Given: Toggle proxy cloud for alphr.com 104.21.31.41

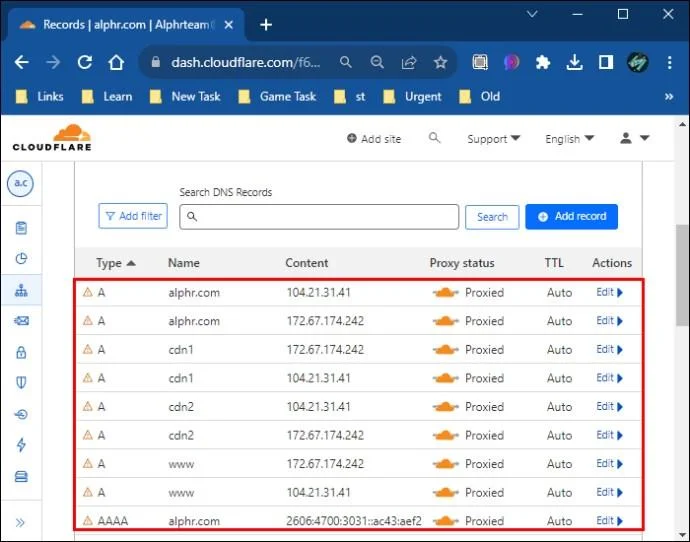Looking at the screenshot, I should 445,293.
